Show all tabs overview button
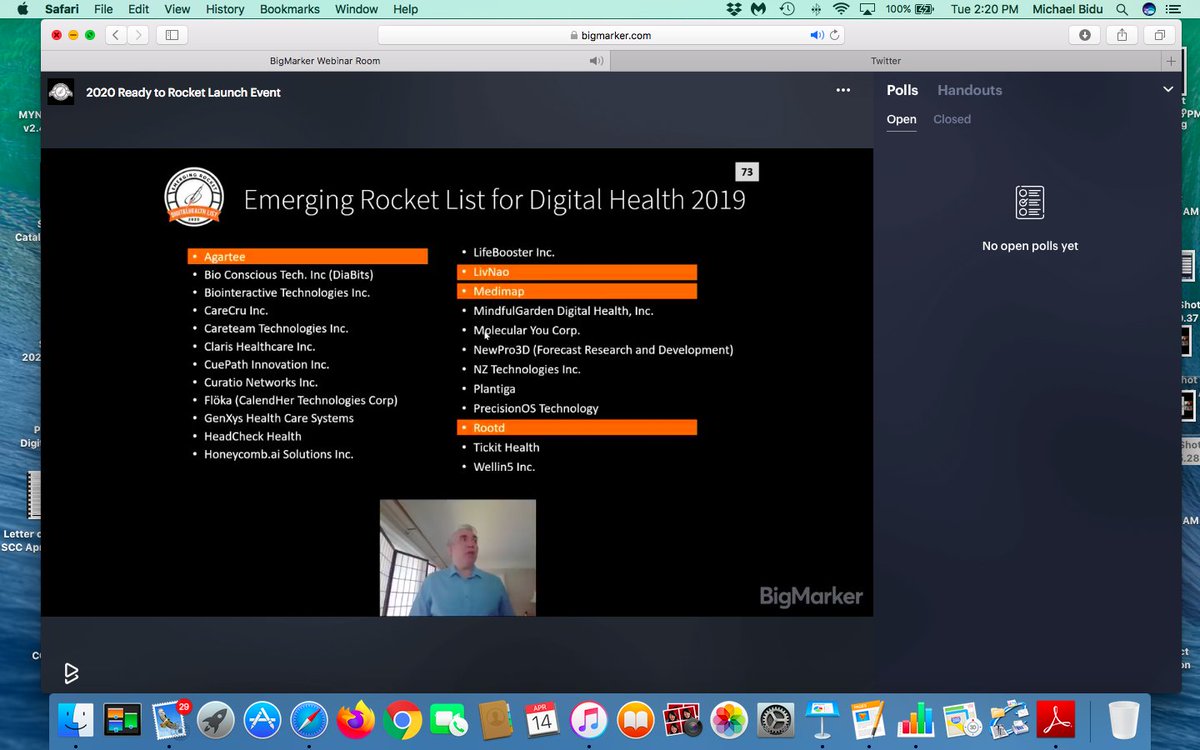The image size is (1200, 750). (1160, 35)
